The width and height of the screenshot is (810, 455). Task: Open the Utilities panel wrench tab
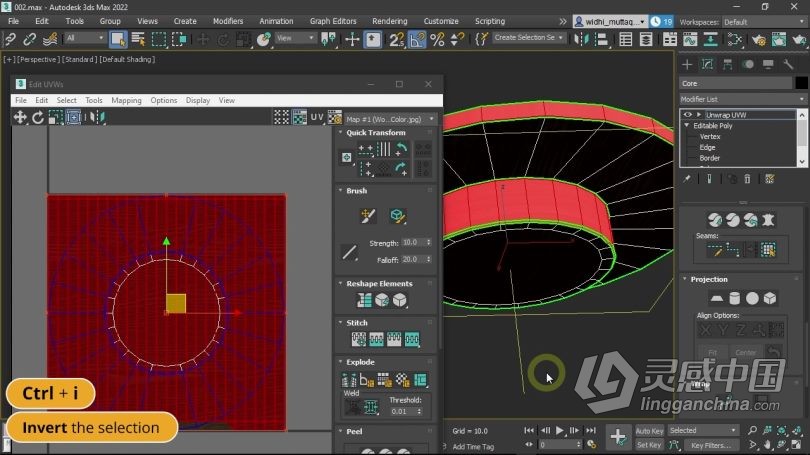[788, 64]
